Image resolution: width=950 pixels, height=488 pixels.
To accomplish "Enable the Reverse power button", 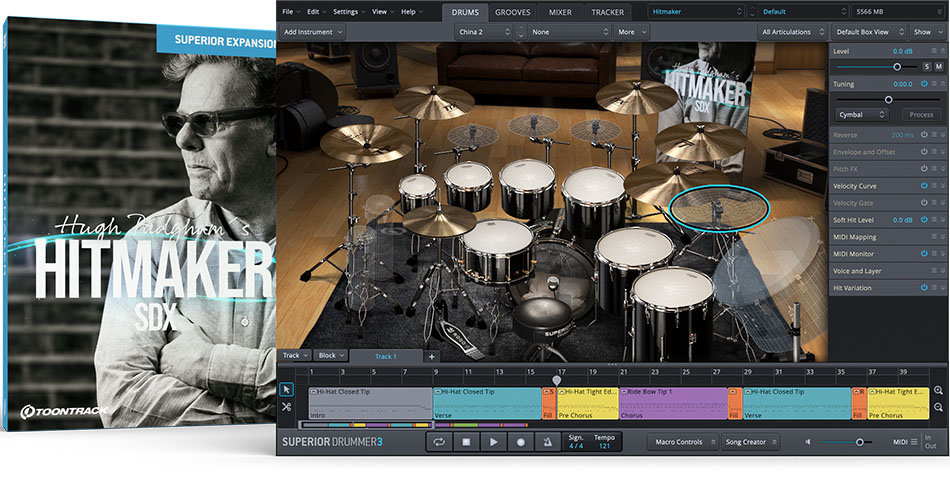I will [924, 135].
